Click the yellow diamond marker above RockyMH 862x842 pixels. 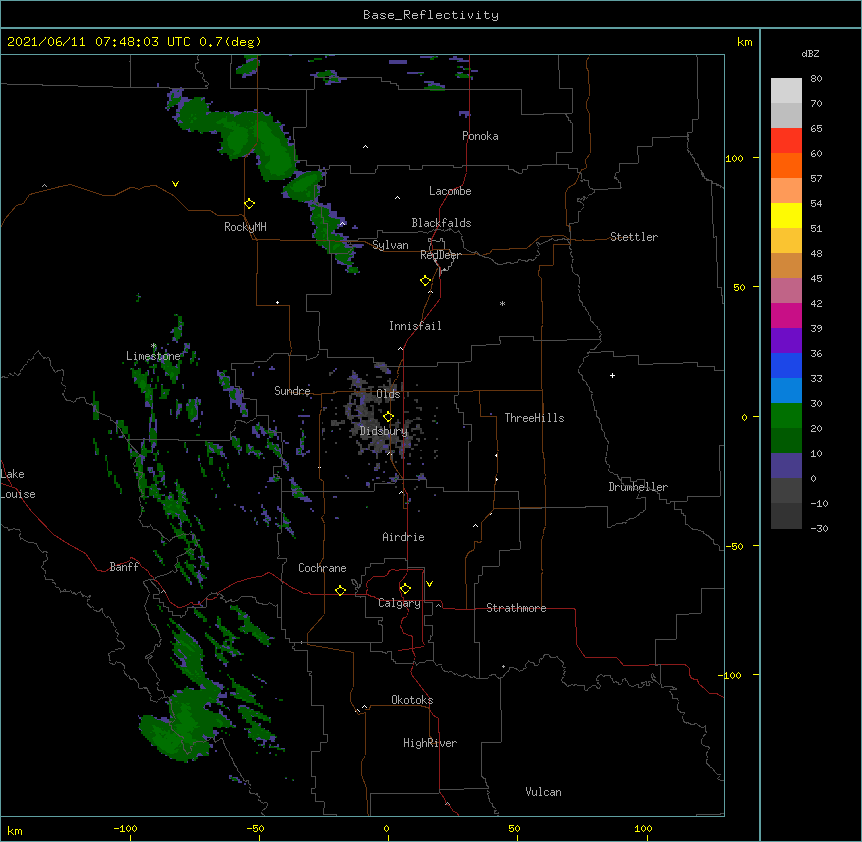click(250, 204)
